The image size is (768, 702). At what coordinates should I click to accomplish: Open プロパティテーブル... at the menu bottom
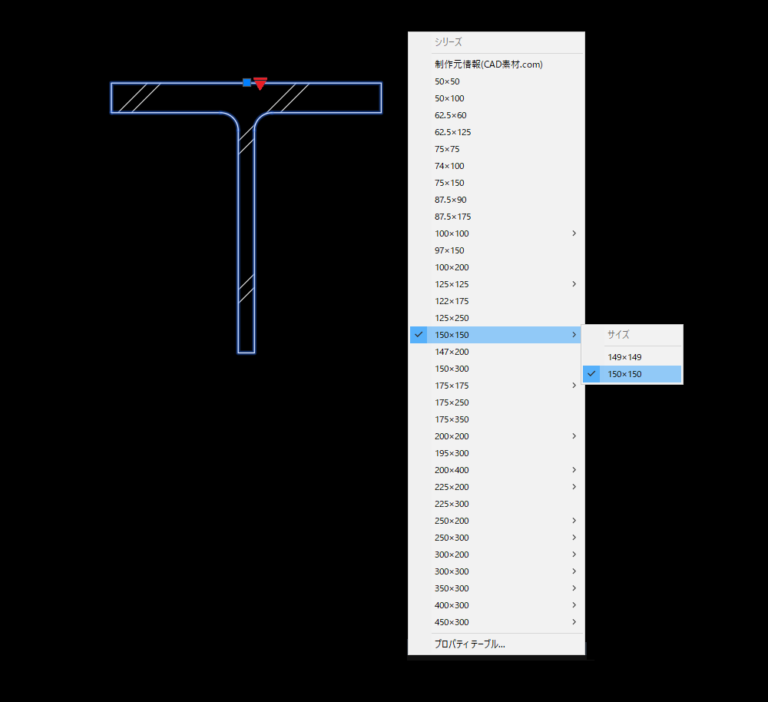tap(470, 644)
